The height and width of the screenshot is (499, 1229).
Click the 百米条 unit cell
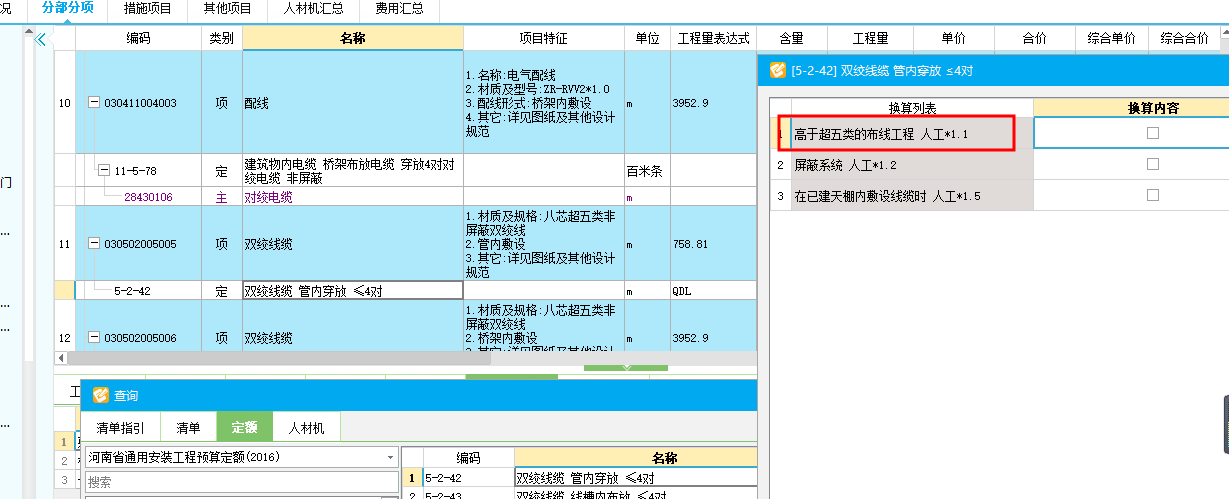pos(646,171)
